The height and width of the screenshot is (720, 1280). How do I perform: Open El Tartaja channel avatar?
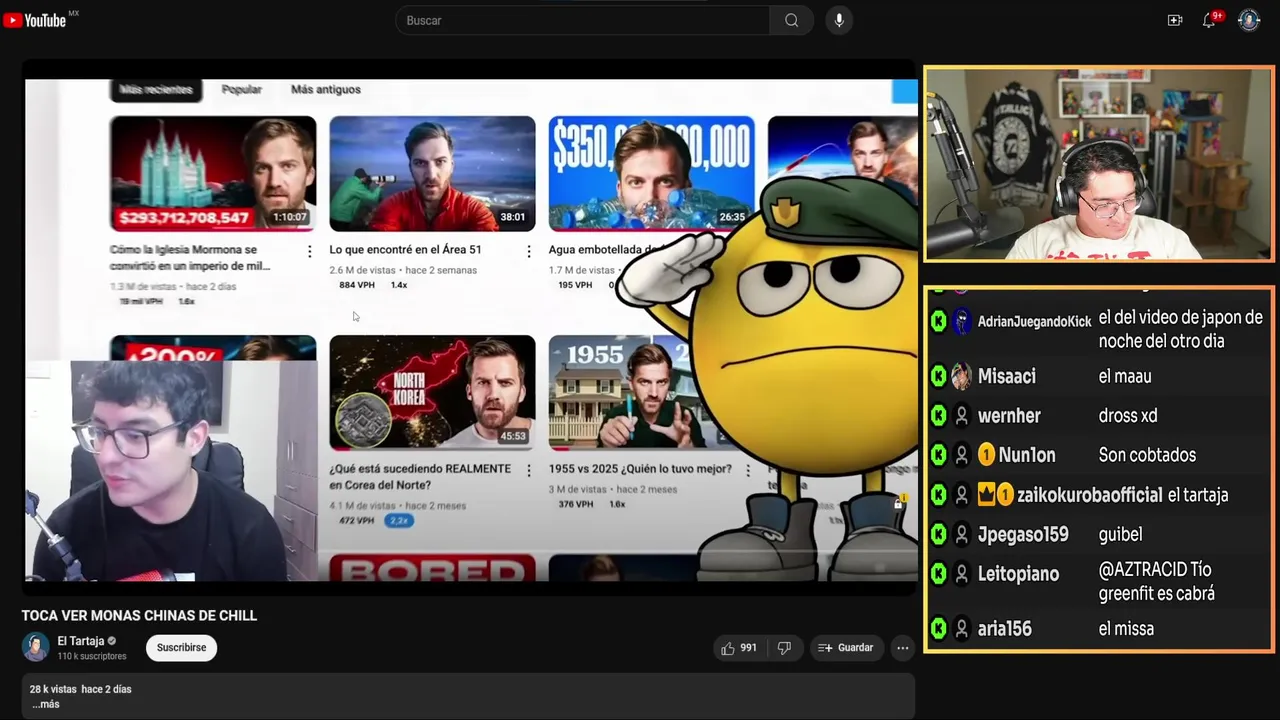[x=36, y=647]
